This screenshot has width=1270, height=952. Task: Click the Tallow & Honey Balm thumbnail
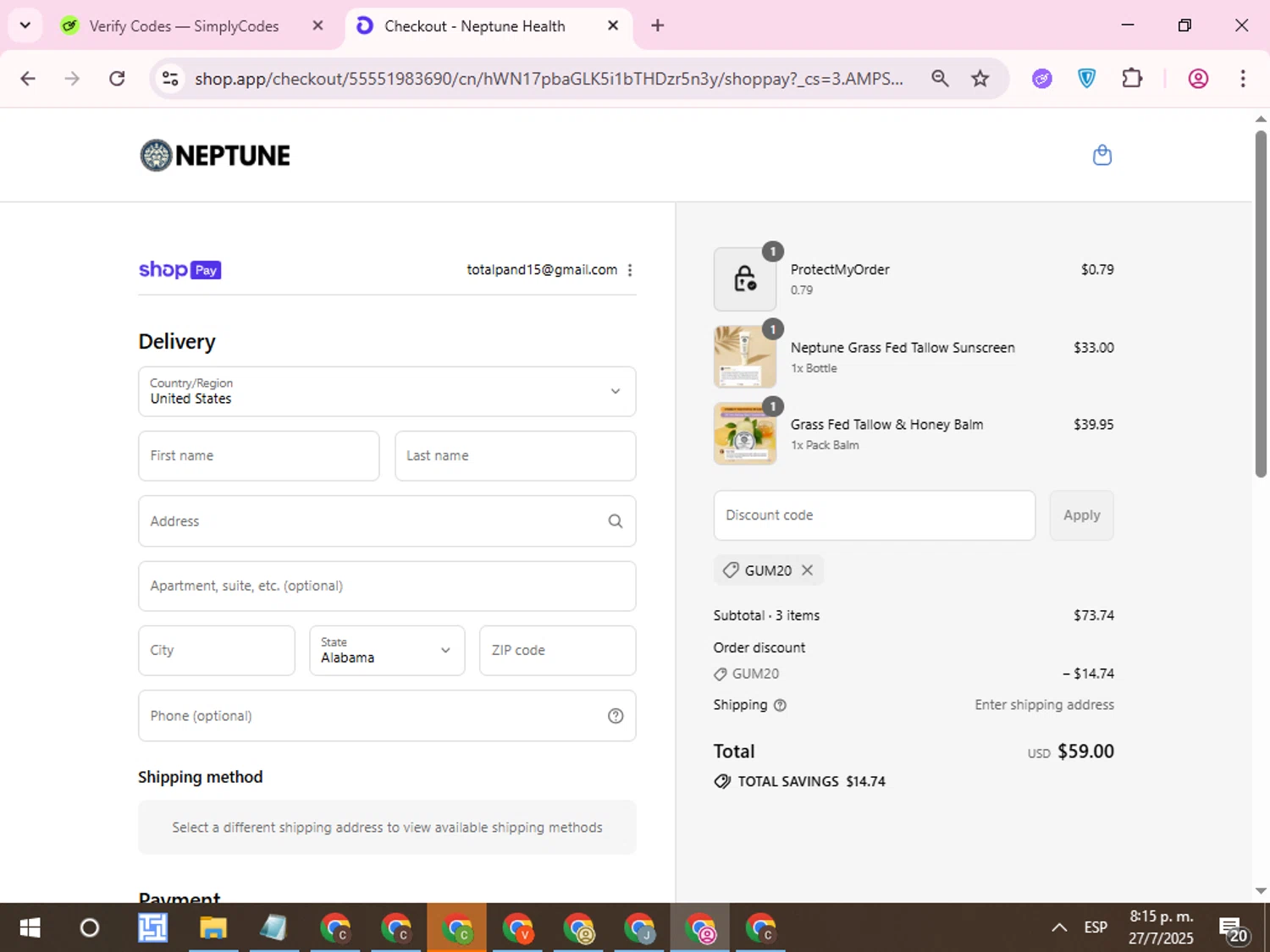(744, 433)
